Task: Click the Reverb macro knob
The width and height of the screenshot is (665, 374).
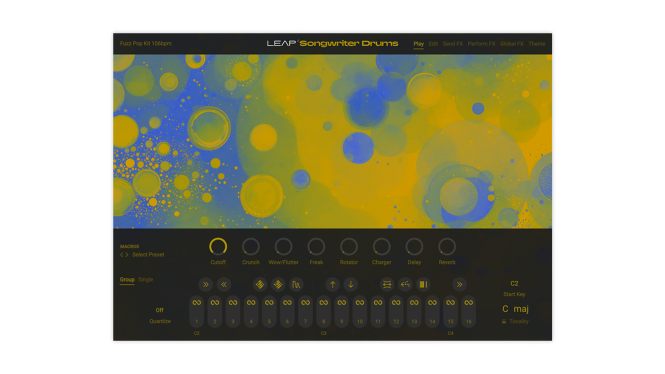Action: [x=447, y=246]
